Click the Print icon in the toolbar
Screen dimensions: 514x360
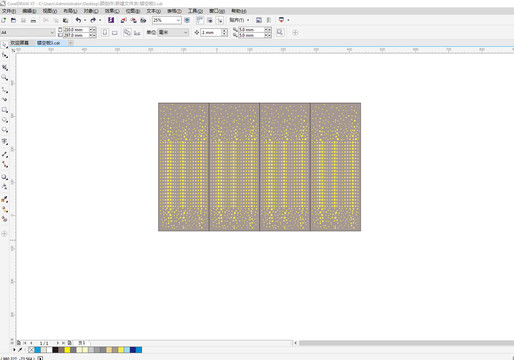(x=33, y=20)
